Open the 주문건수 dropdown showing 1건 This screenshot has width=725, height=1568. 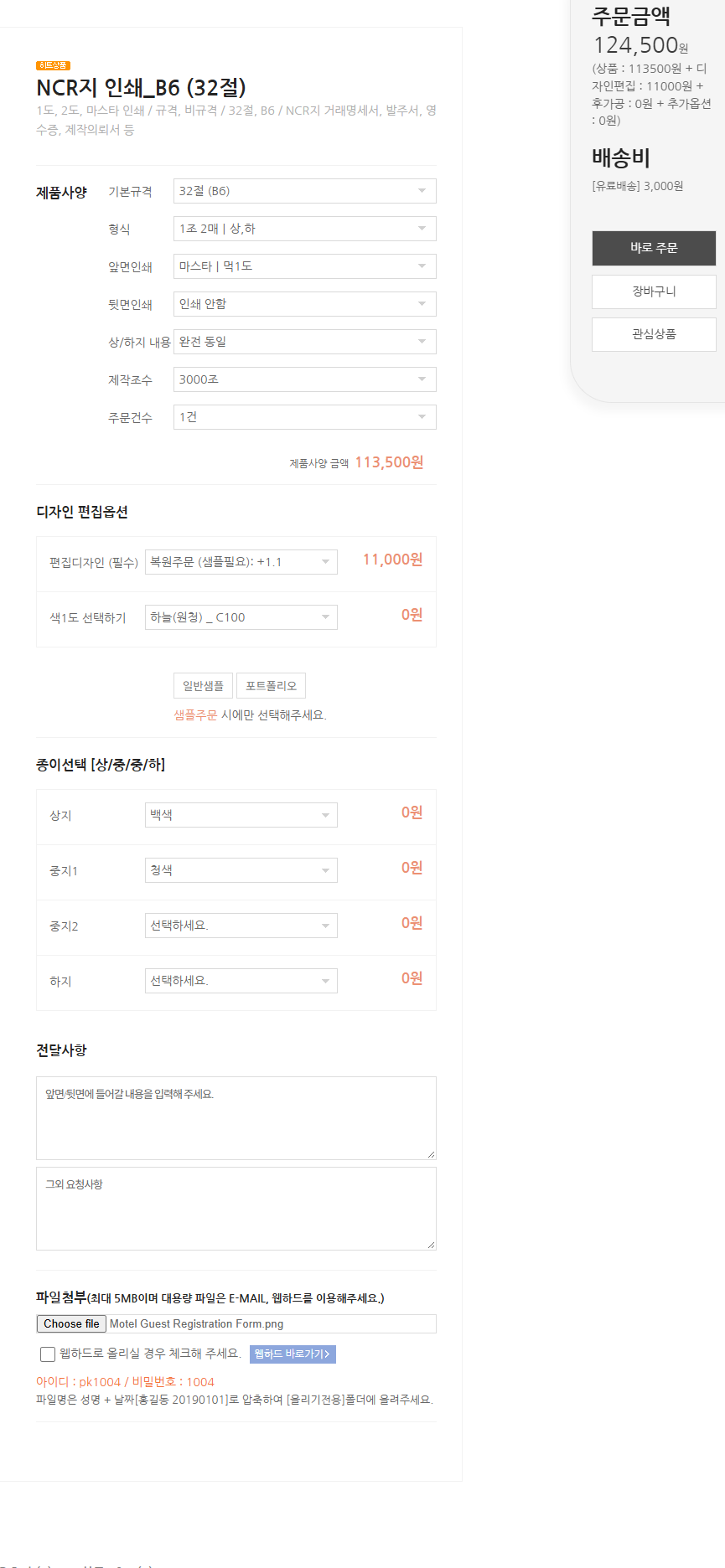pos(304,417)
